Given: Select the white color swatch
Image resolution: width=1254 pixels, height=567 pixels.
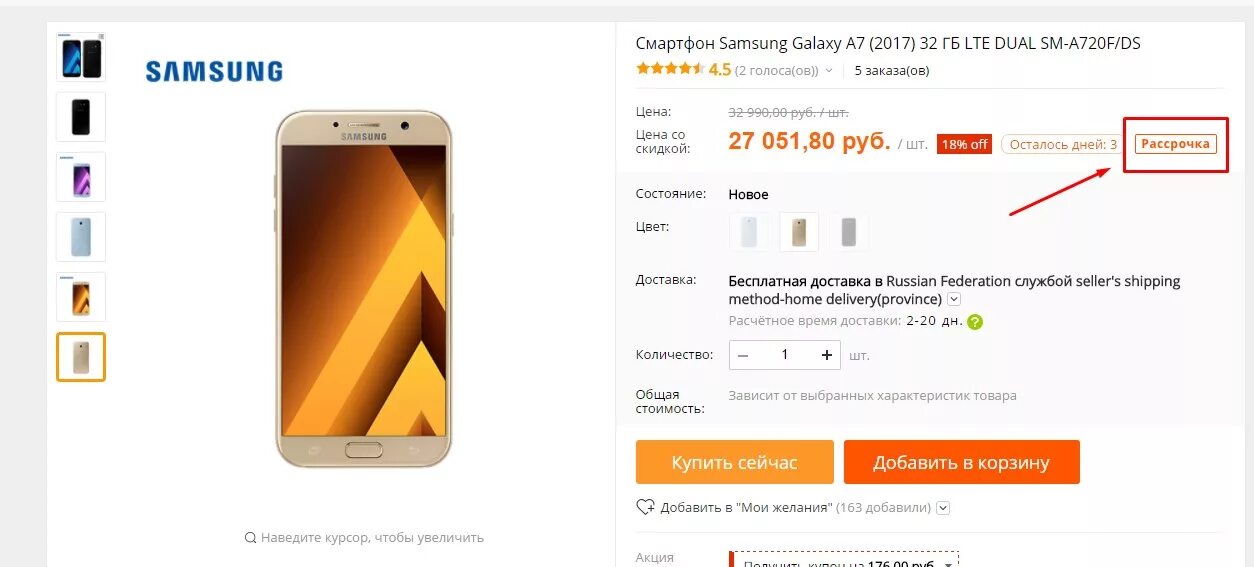Looking at the screenshot, I should [749, 232].
